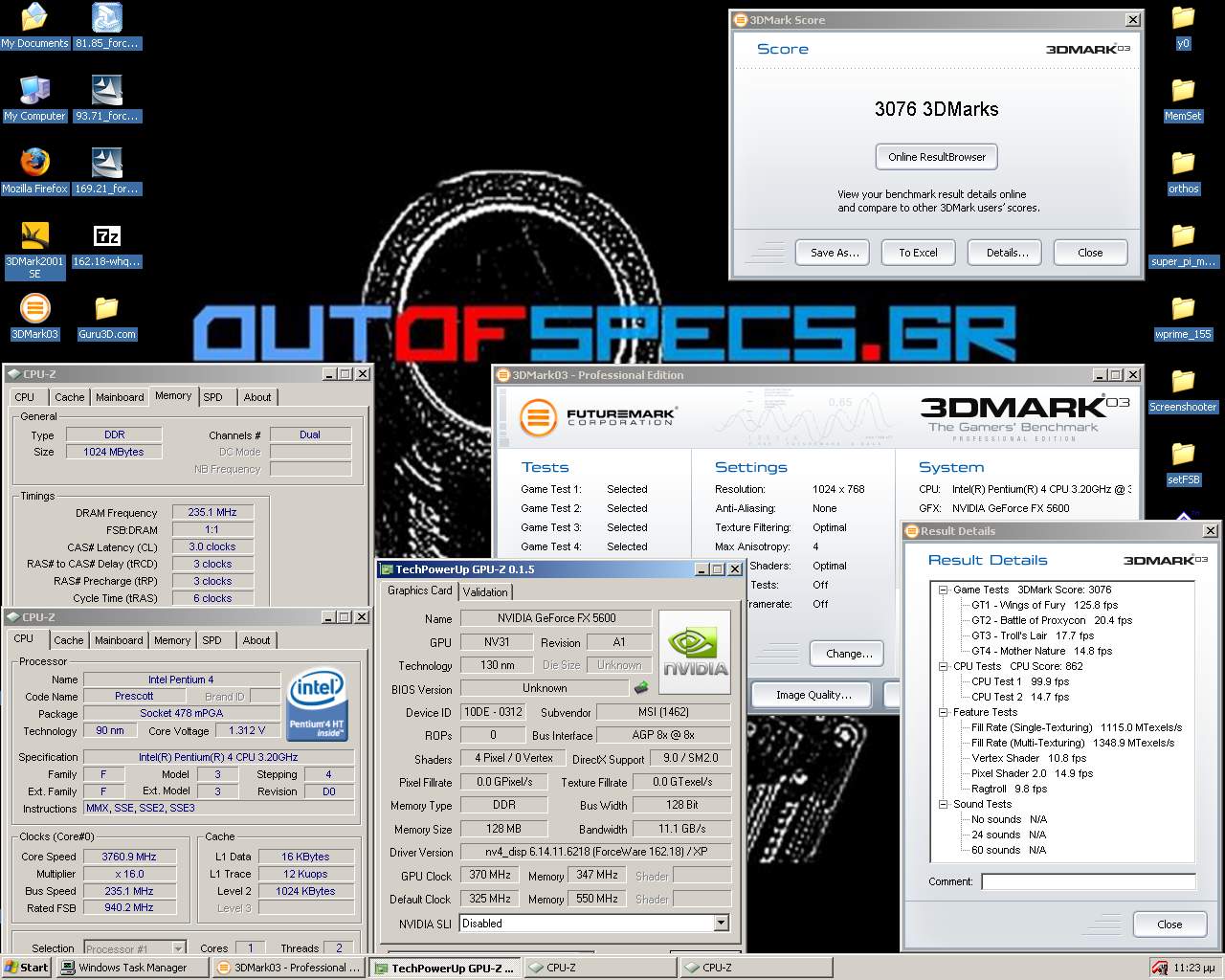Image resolution: width=1225 pixels, height=980 pixels.
Task: Click the 235.1 MHz DRAM Frequency value
Action: [x=212, y=512]
